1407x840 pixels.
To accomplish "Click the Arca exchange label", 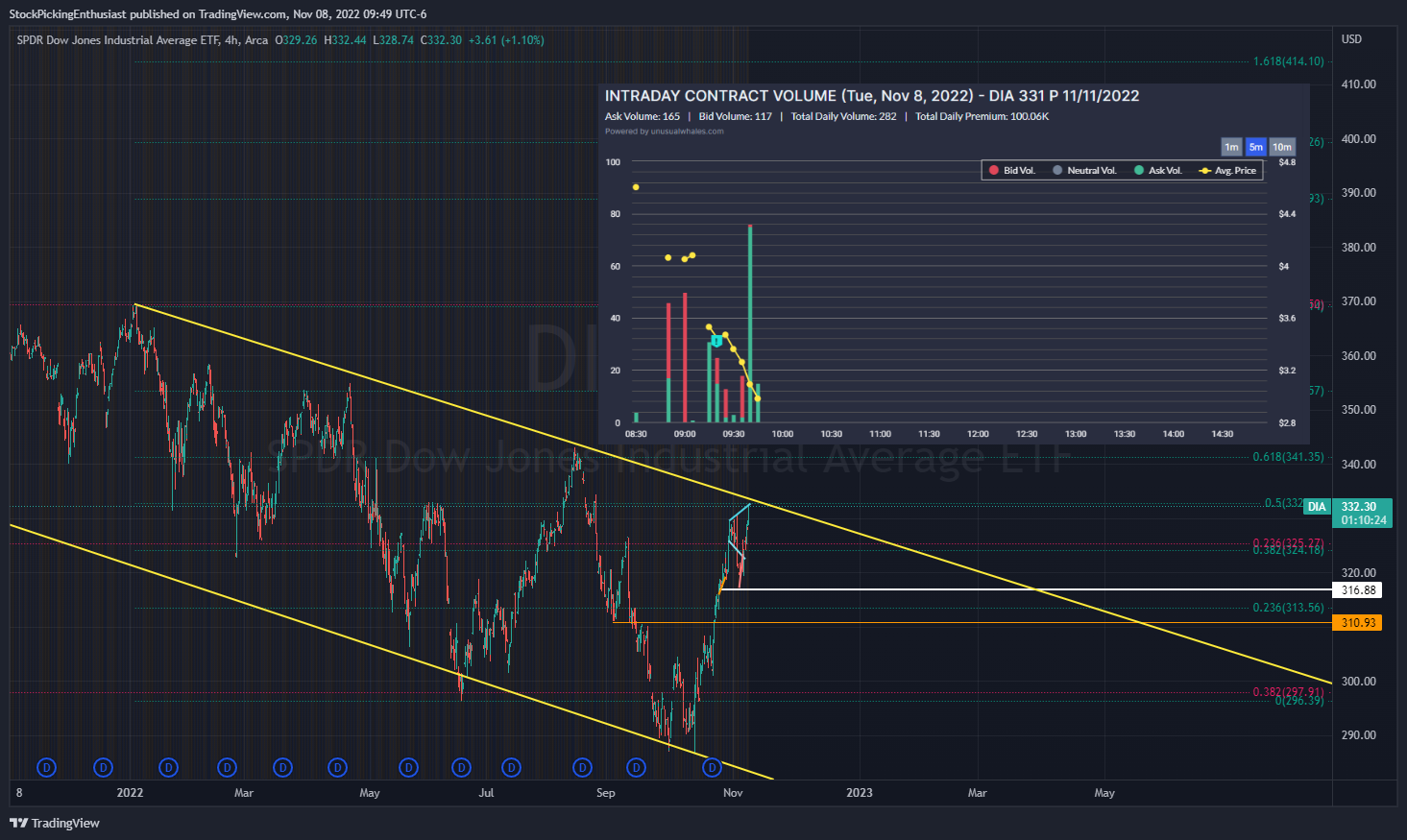I will coord(256,40).
